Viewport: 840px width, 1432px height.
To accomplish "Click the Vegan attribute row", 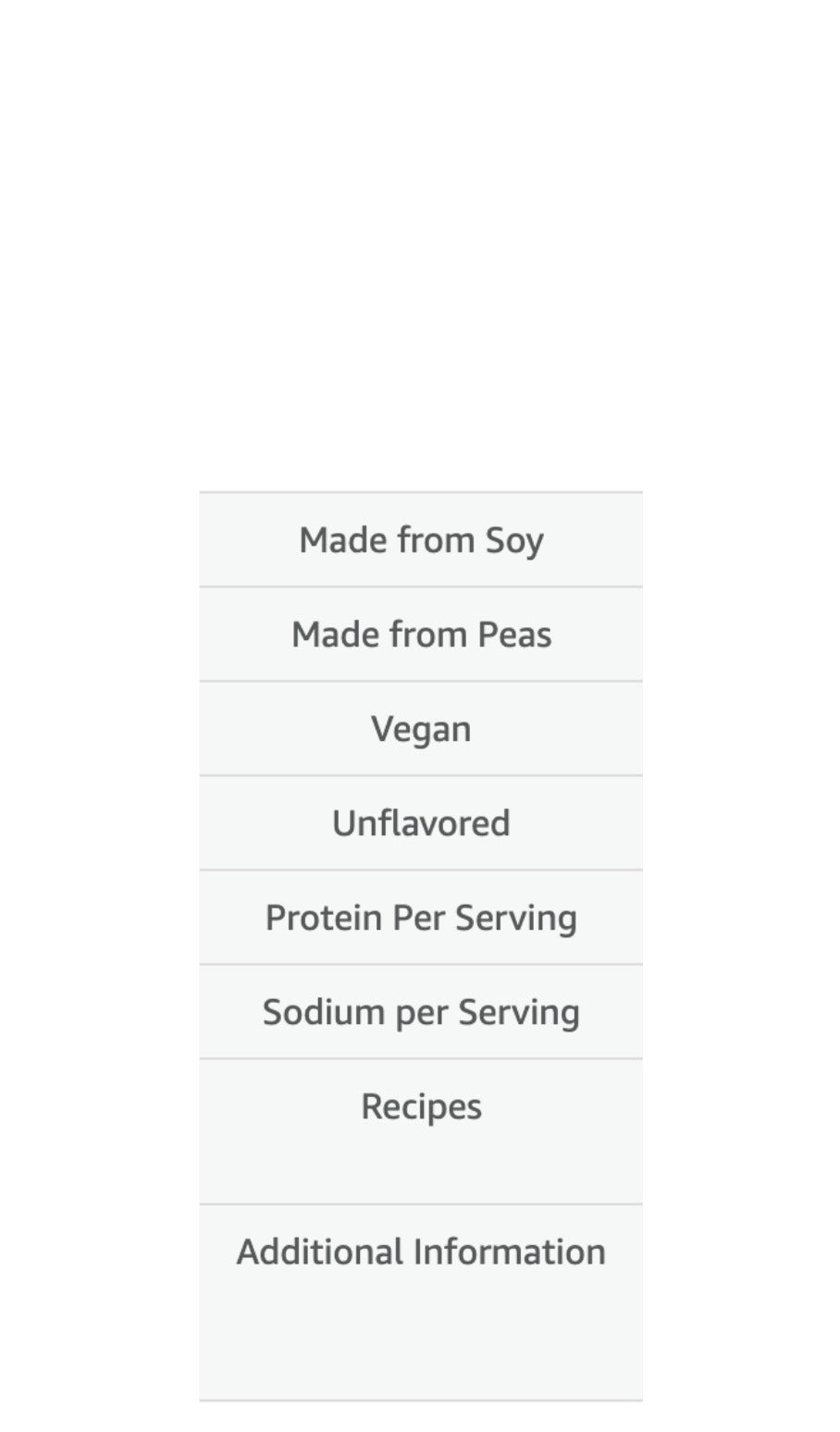I will (421, 729).
